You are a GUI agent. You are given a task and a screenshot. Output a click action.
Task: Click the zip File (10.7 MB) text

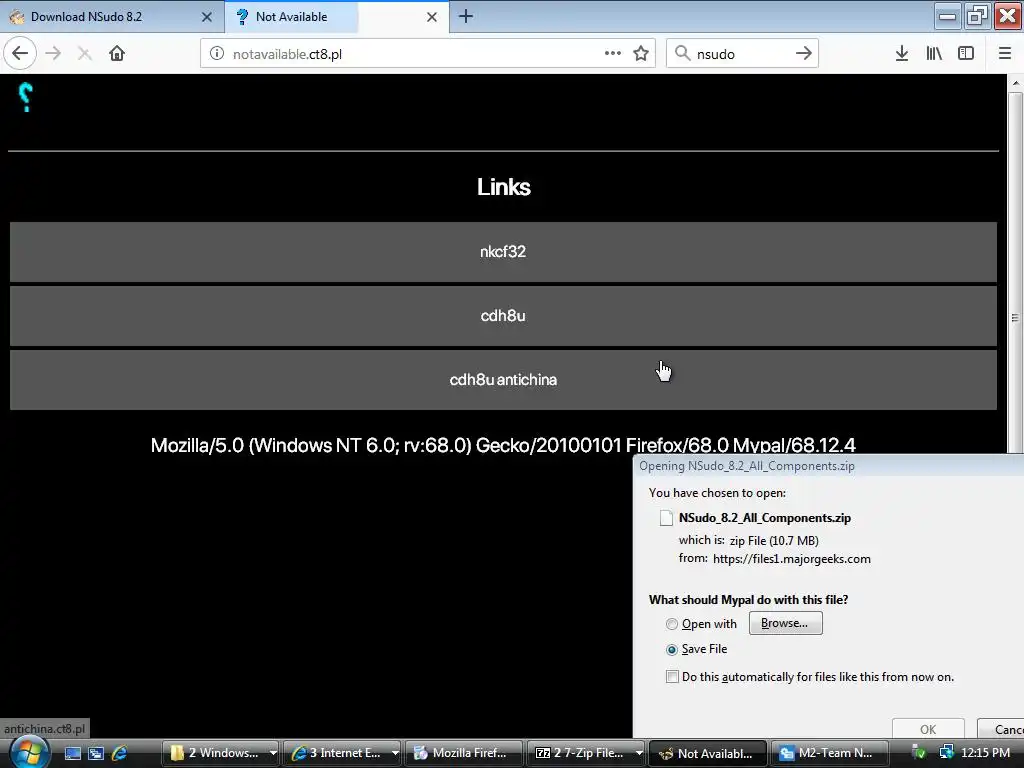tap(774, 541)
